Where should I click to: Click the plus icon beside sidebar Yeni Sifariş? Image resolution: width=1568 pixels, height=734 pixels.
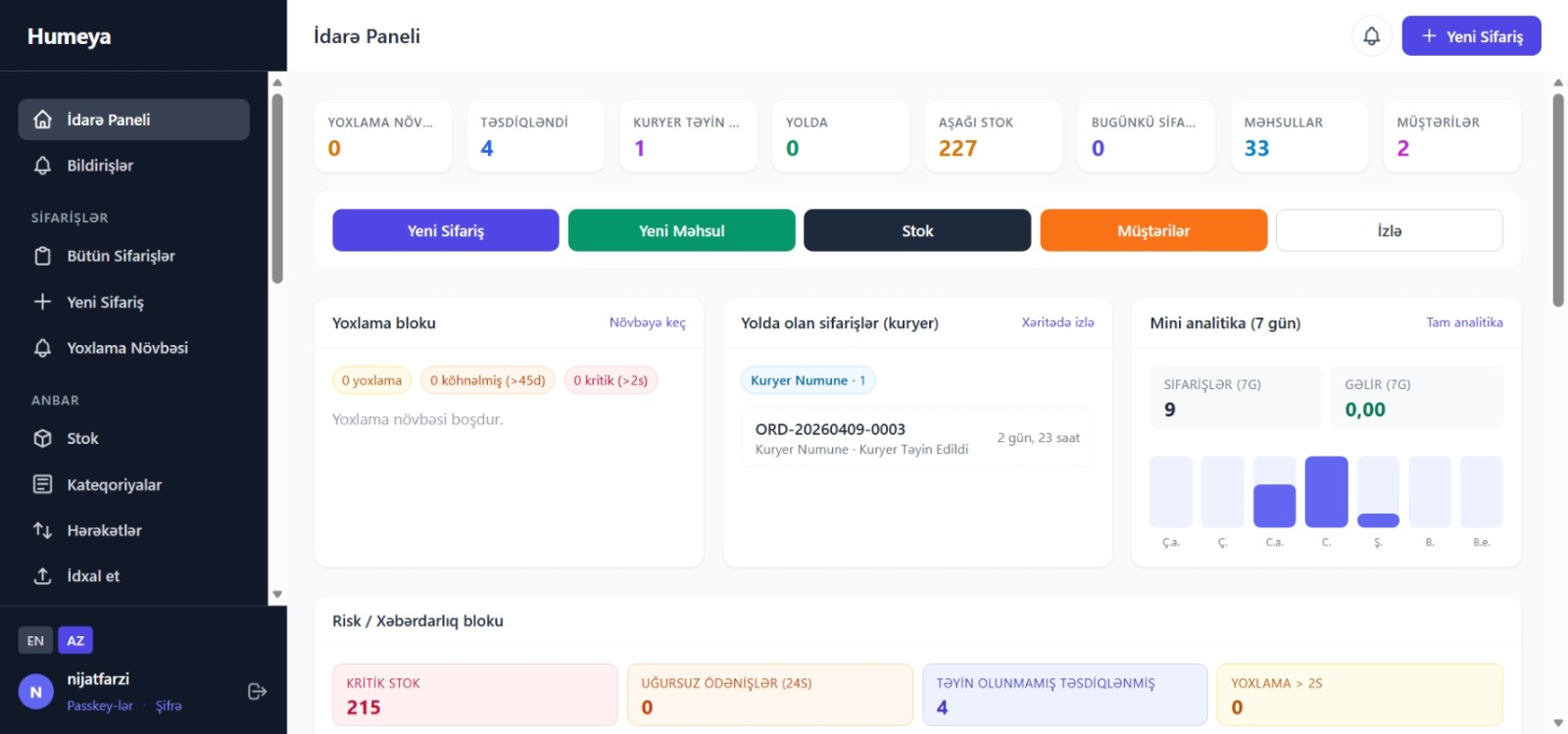point(42,302)
